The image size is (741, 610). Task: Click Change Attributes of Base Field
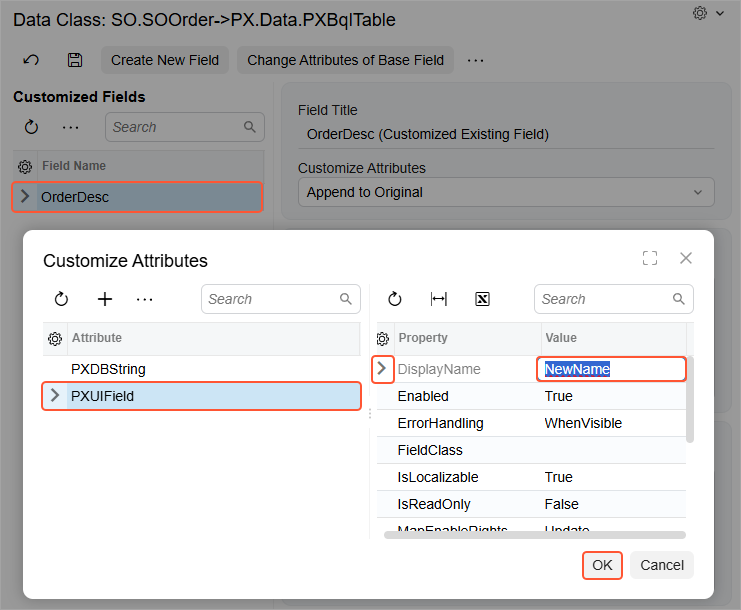pos(345,60)
